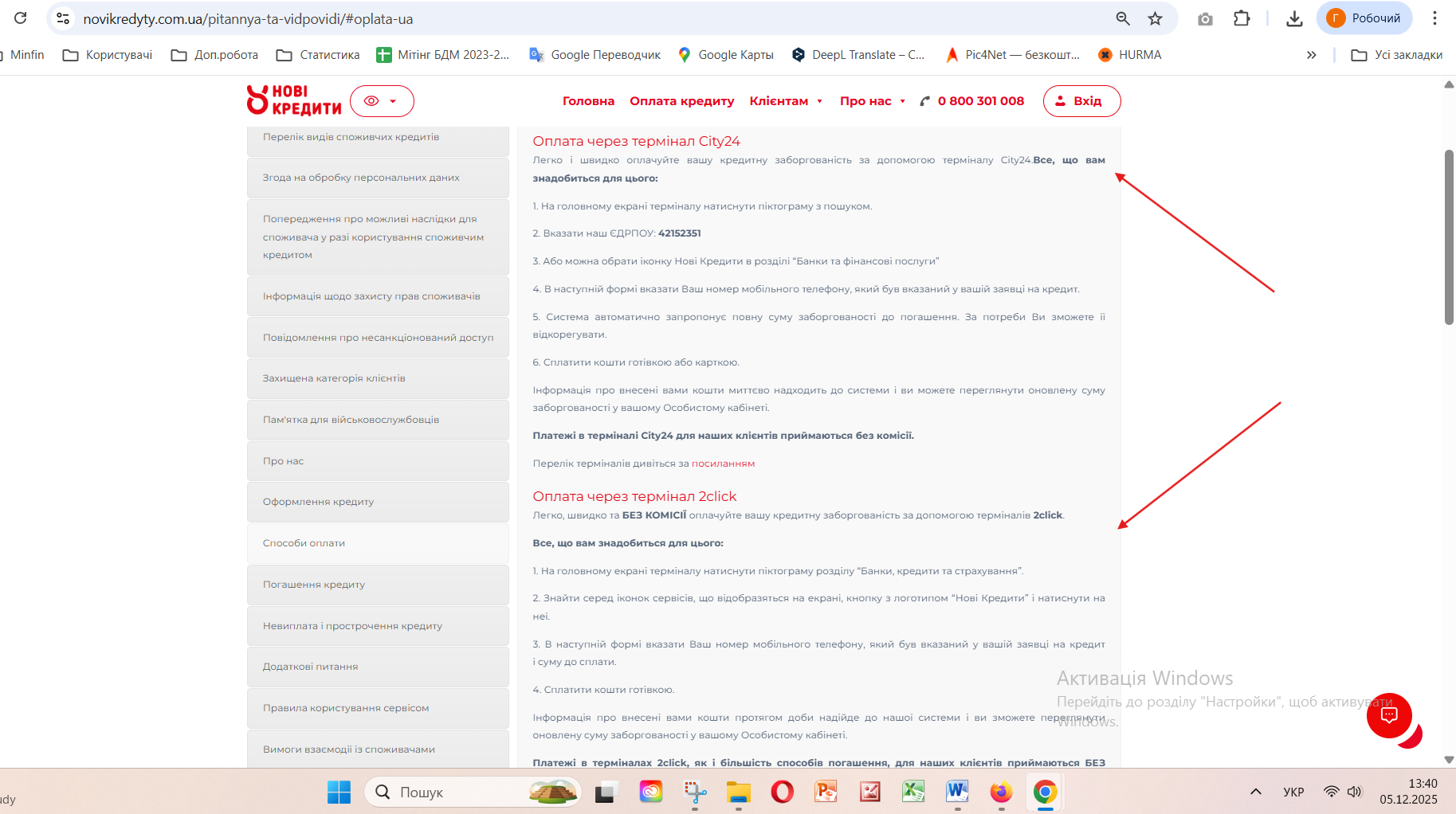Go to Головна in the site menu

pos(588,101)
